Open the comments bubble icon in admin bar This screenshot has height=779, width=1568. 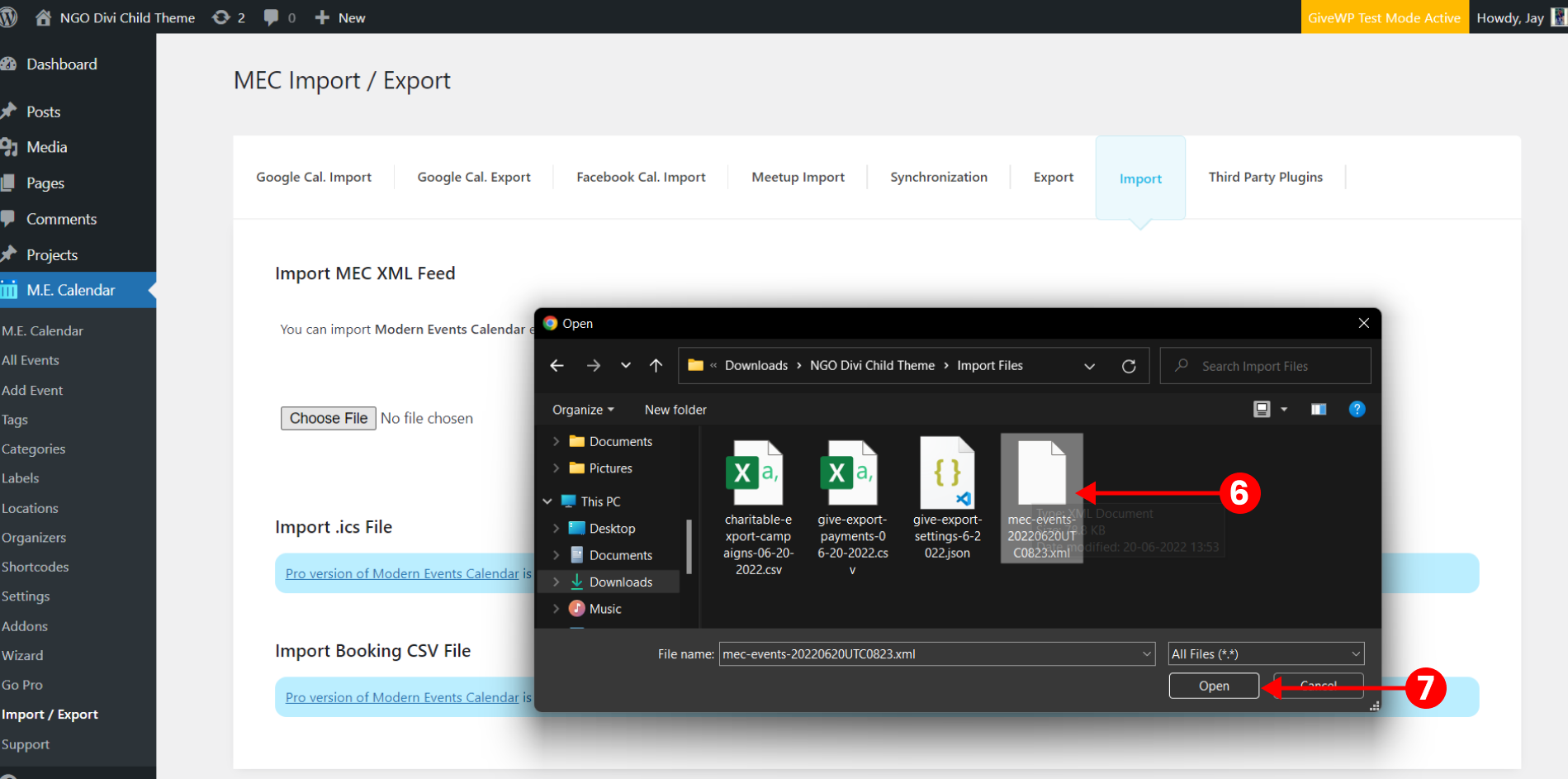271,17
